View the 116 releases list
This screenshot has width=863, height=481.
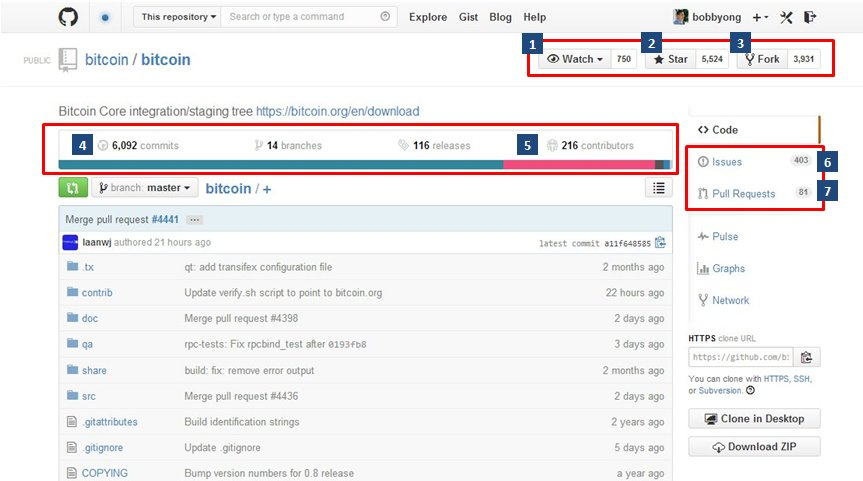coord(434,145)
